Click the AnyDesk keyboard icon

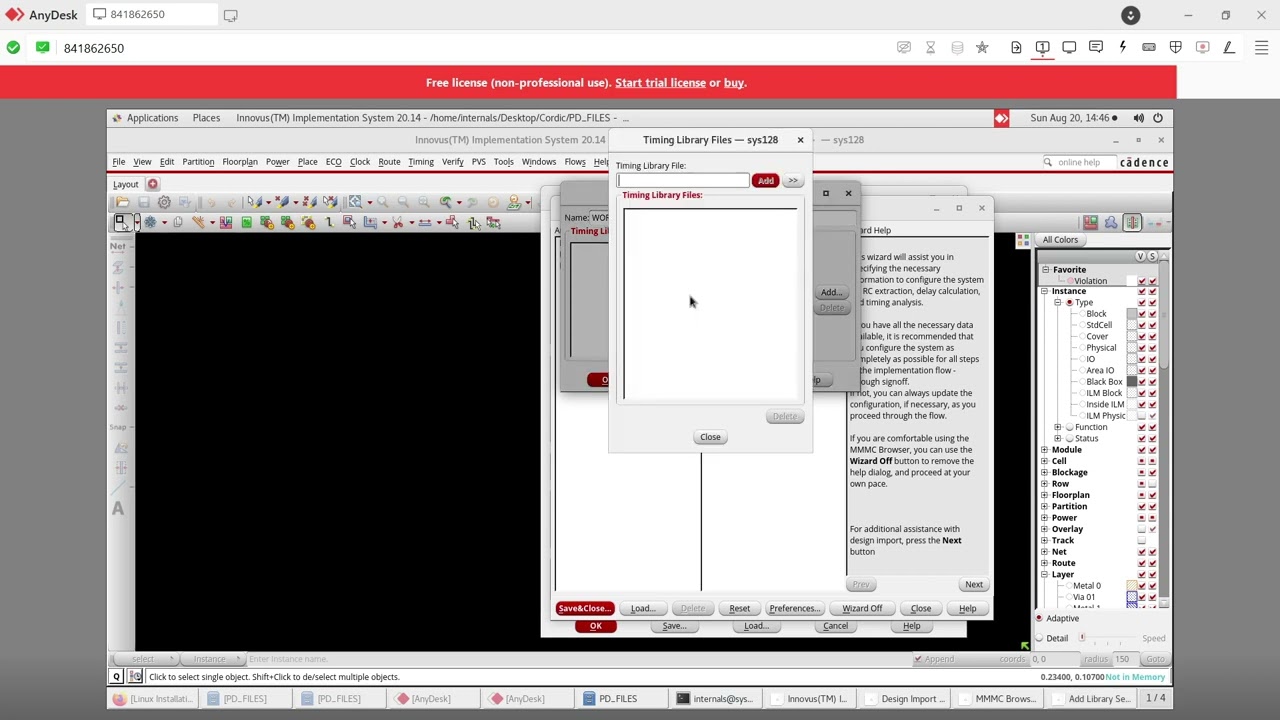point(1149,47)
